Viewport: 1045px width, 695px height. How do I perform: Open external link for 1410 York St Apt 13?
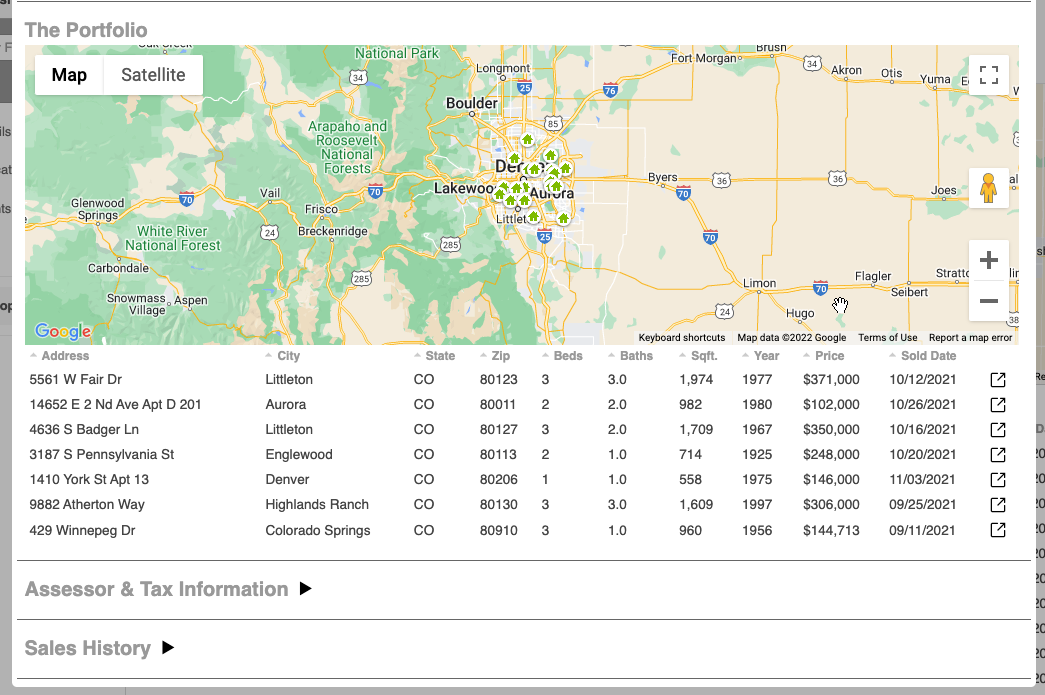click(x=998, y=480)
